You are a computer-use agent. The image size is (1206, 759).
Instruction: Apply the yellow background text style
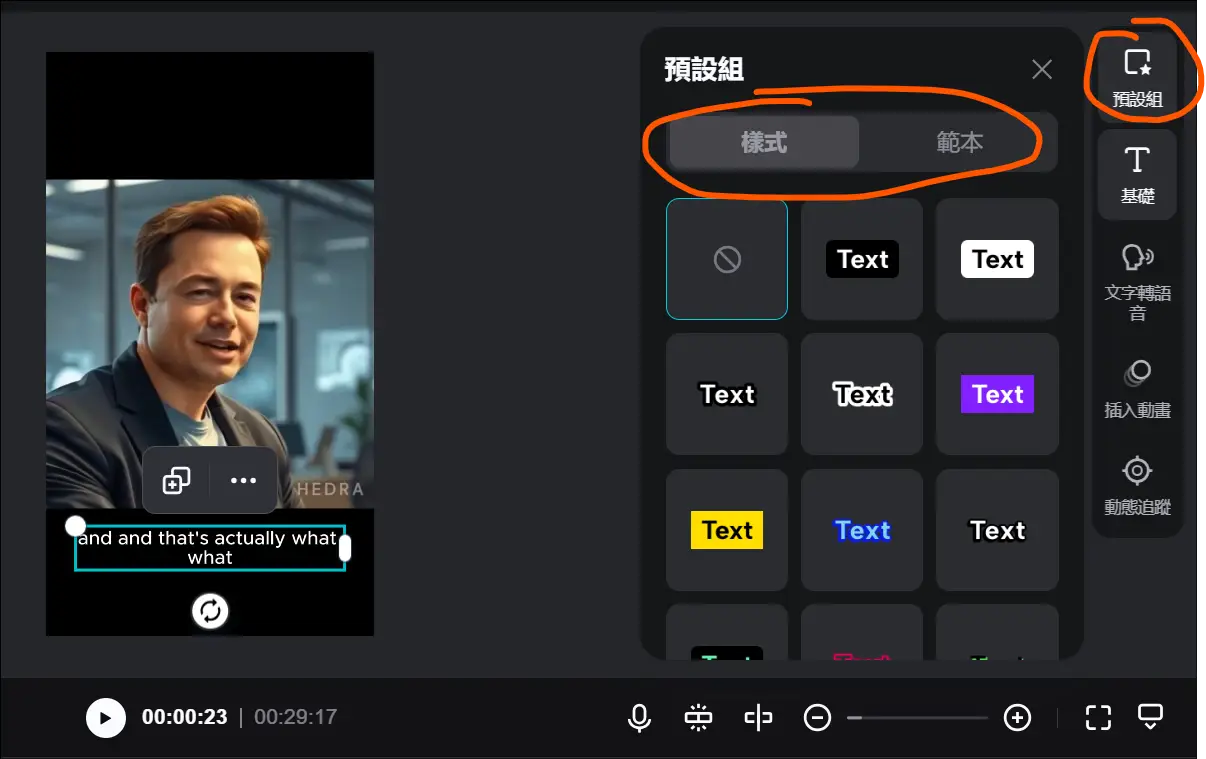tap(727, 530)
